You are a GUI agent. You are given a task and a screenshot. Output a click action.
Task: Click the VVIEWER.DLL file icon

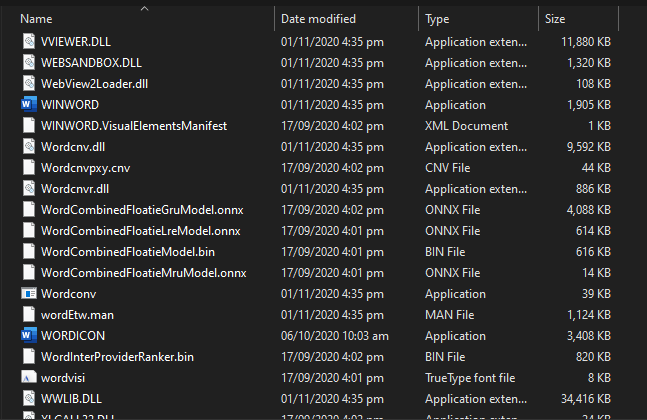point(29,42)
